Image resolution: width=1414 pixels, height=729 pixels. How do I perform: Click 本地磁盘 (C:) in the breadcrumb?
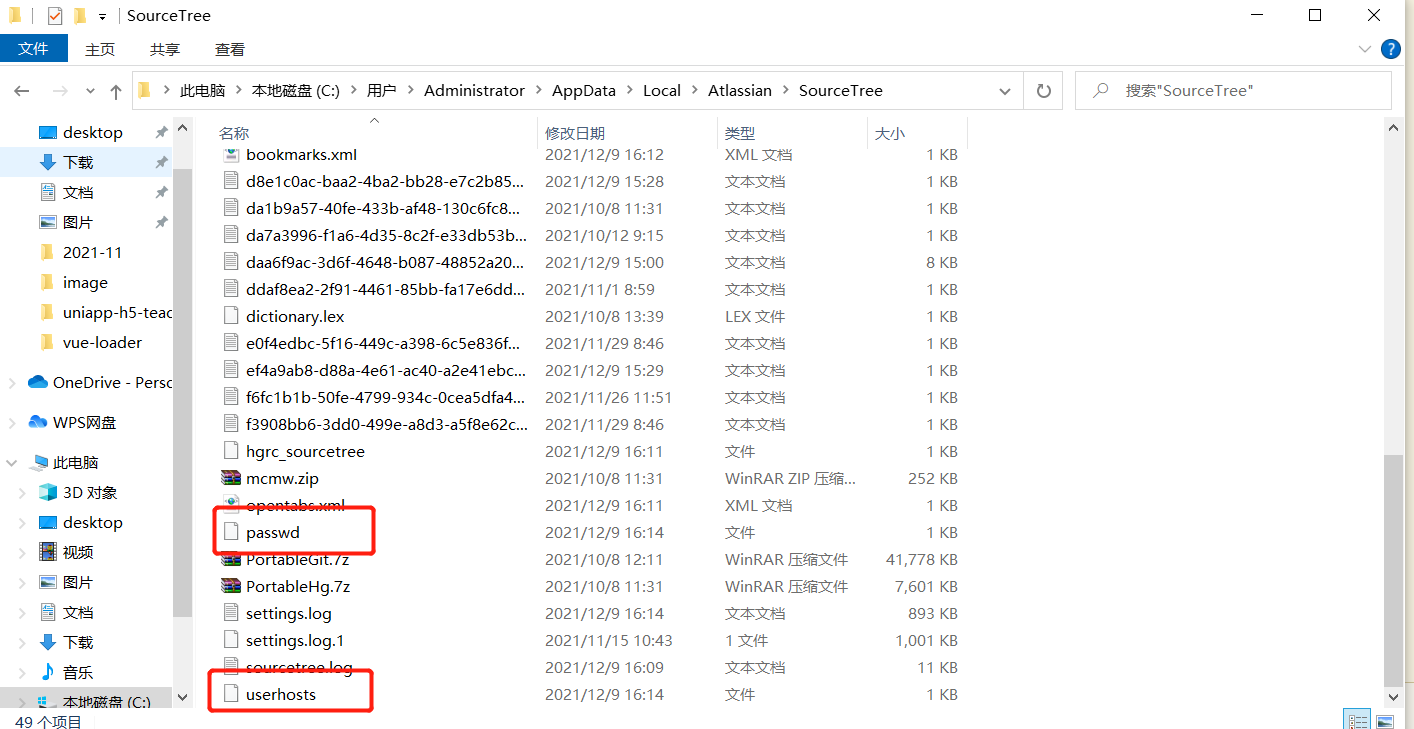point(296,91)
